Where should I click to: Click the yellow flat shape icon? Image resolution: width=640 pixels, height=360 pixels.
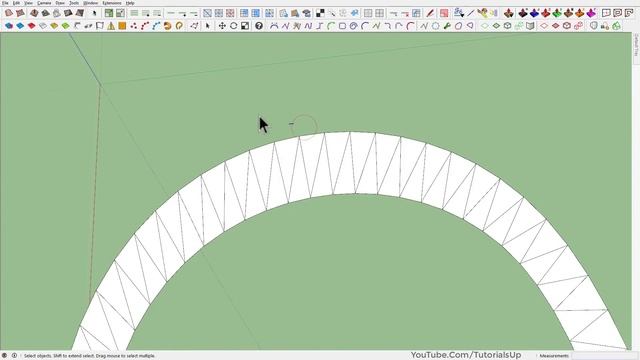54,26
